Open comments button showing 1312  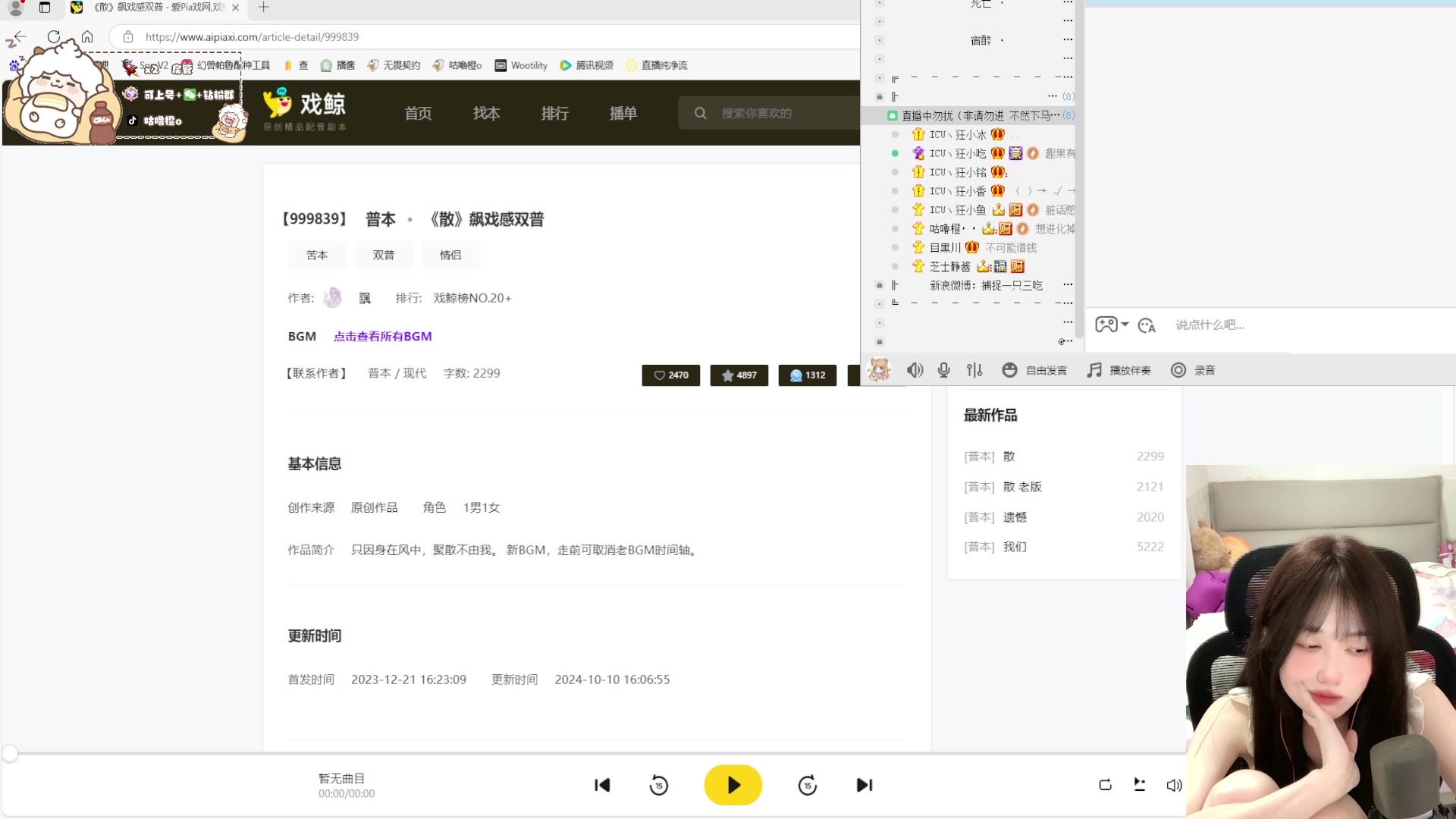pos(808,375)
